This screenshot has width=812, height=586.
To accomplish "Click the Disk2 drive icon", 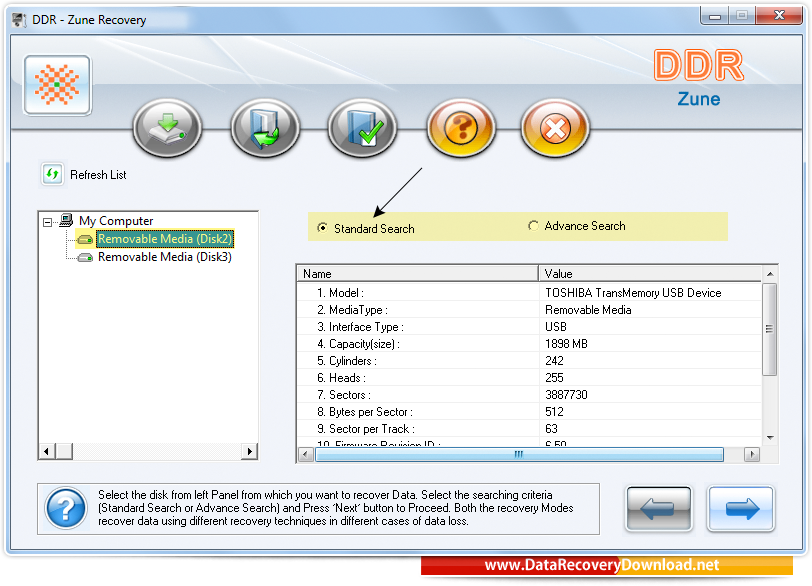I will pyautogui.click(x=85, y=239).
